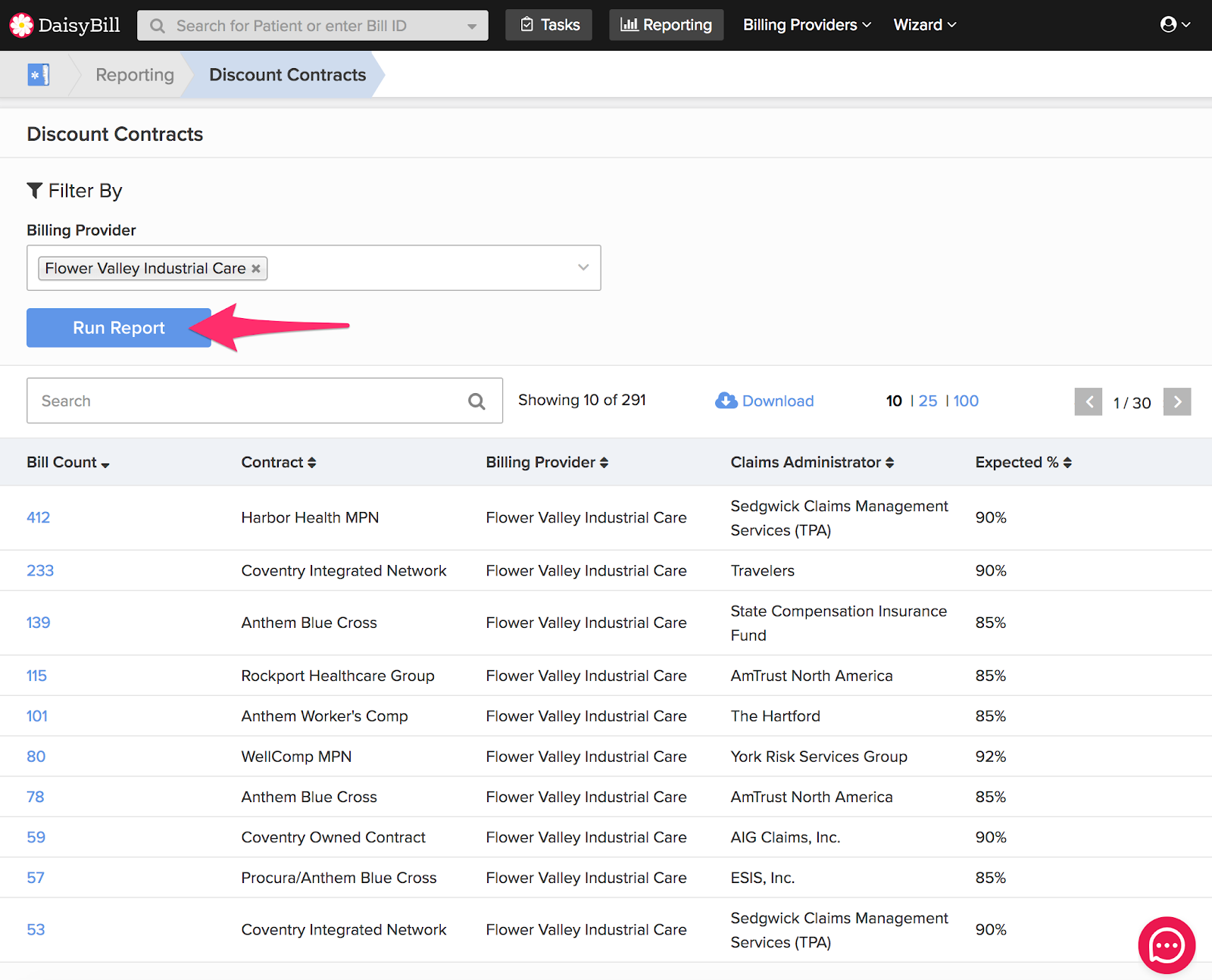This screenshot has height=980, width=1212.
Task: Select Harbor Health MPN contract cell
Action: point(310,518)
